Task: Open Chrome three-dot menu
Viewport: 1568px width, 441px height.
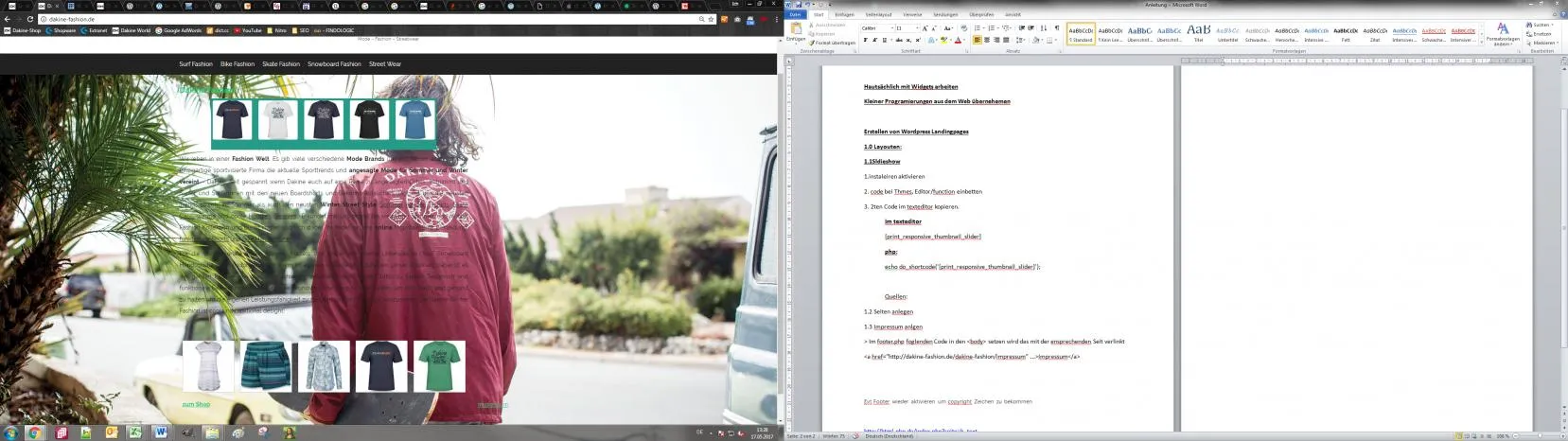Action: click(777, 19)
